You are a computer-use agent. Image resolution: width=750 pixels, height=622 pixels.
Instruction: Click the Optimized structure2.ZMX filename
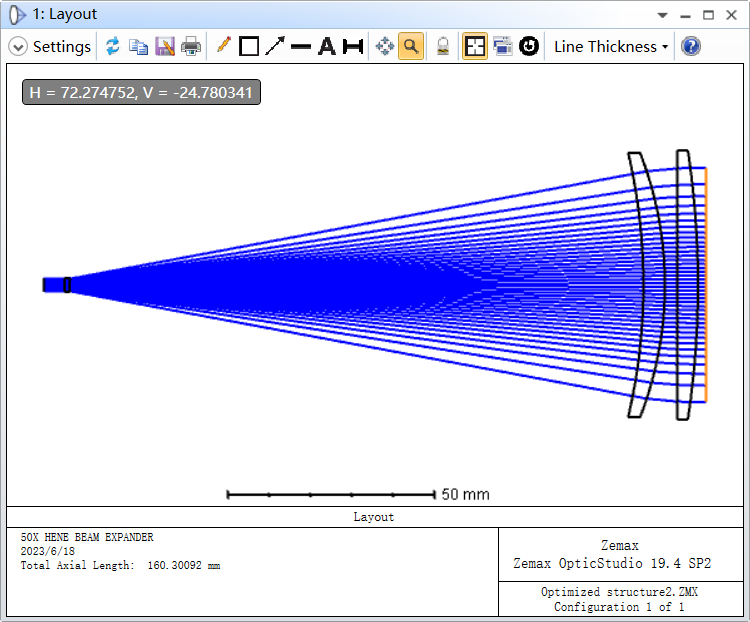[x=619, y=592]
